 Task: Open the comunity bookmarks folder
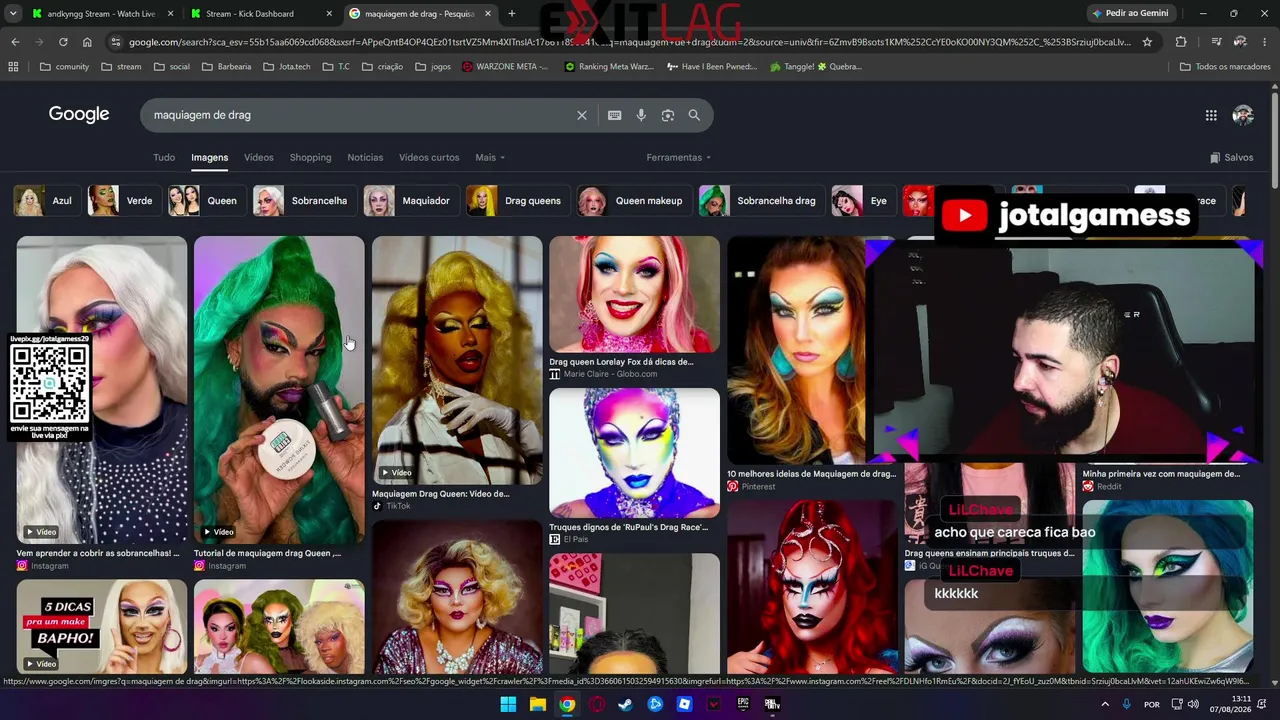coord(64,67)
